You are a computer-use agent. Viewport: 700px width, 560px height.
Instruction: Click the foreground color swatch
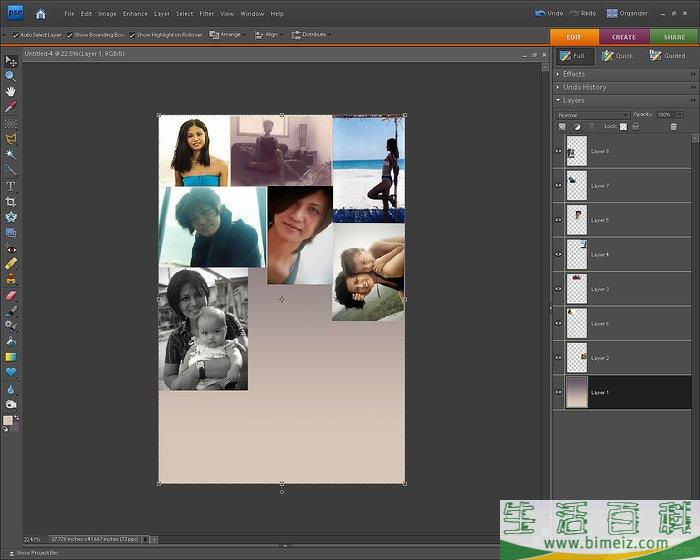tap(8, 420)
